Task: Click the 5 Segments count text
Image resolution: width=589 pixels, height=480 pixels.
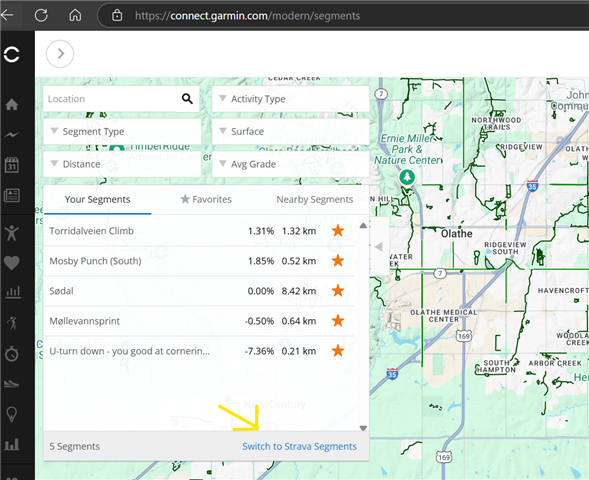Action: [x=74, y=447]
